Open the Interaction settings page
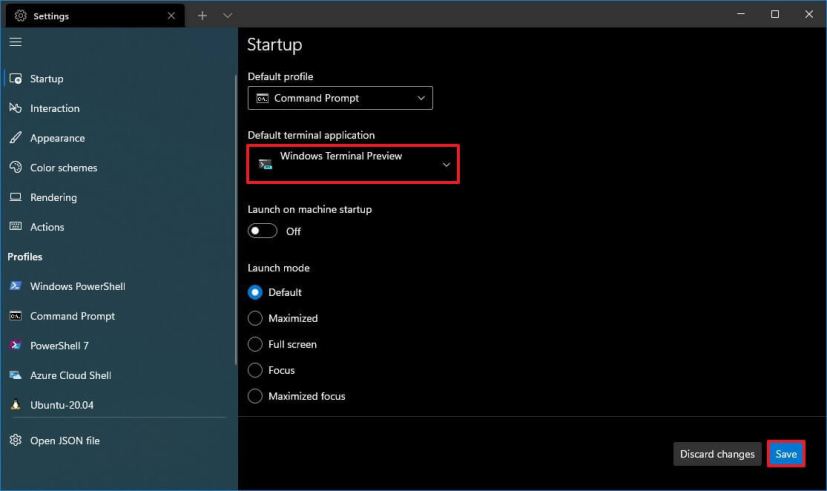Image resolution: width=827 pixels, height=491 pixels. tap(118, 108)
